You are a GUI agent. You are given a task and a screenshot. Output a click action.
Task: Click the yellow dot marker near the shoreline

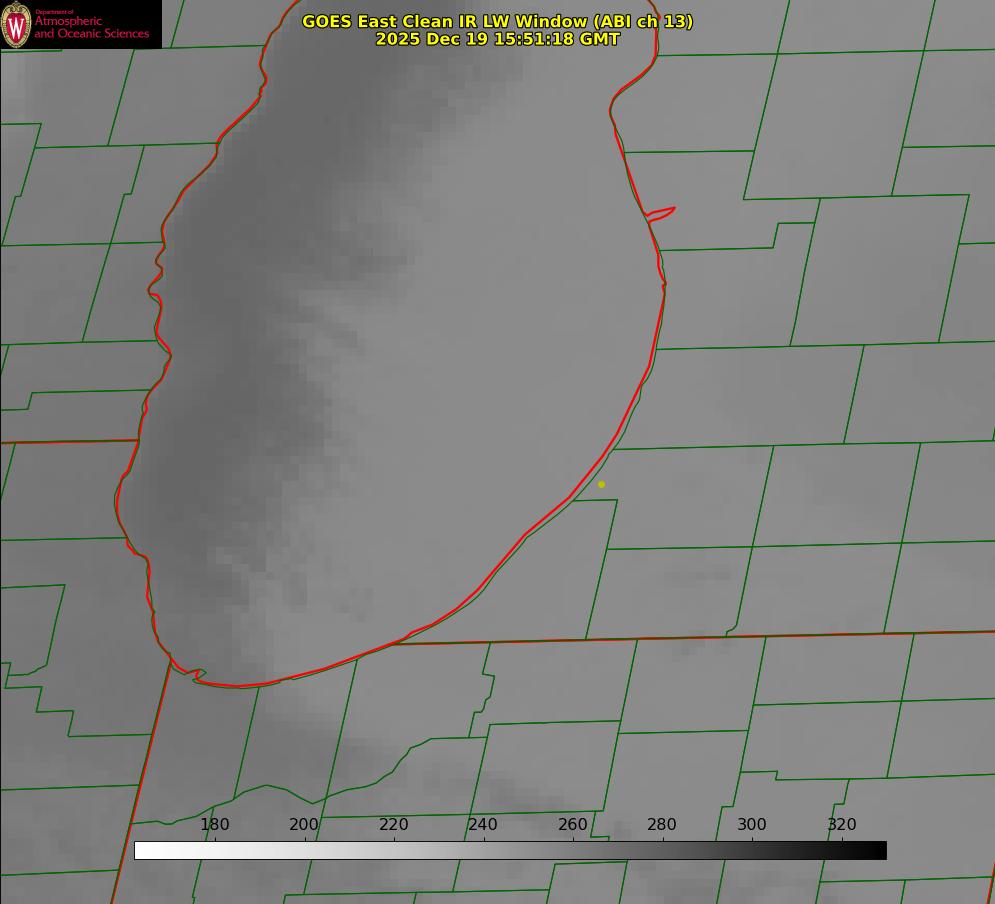pyautogui.click(x=601, y=484)
